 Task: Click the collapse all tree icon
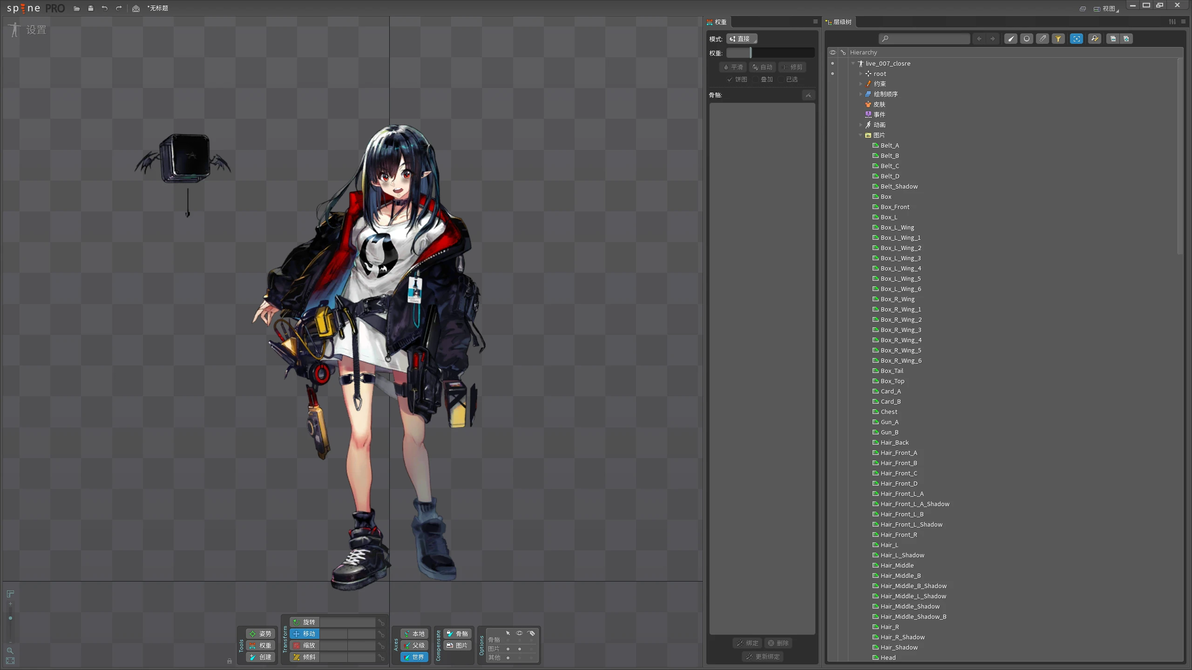tap(1112, 39)
